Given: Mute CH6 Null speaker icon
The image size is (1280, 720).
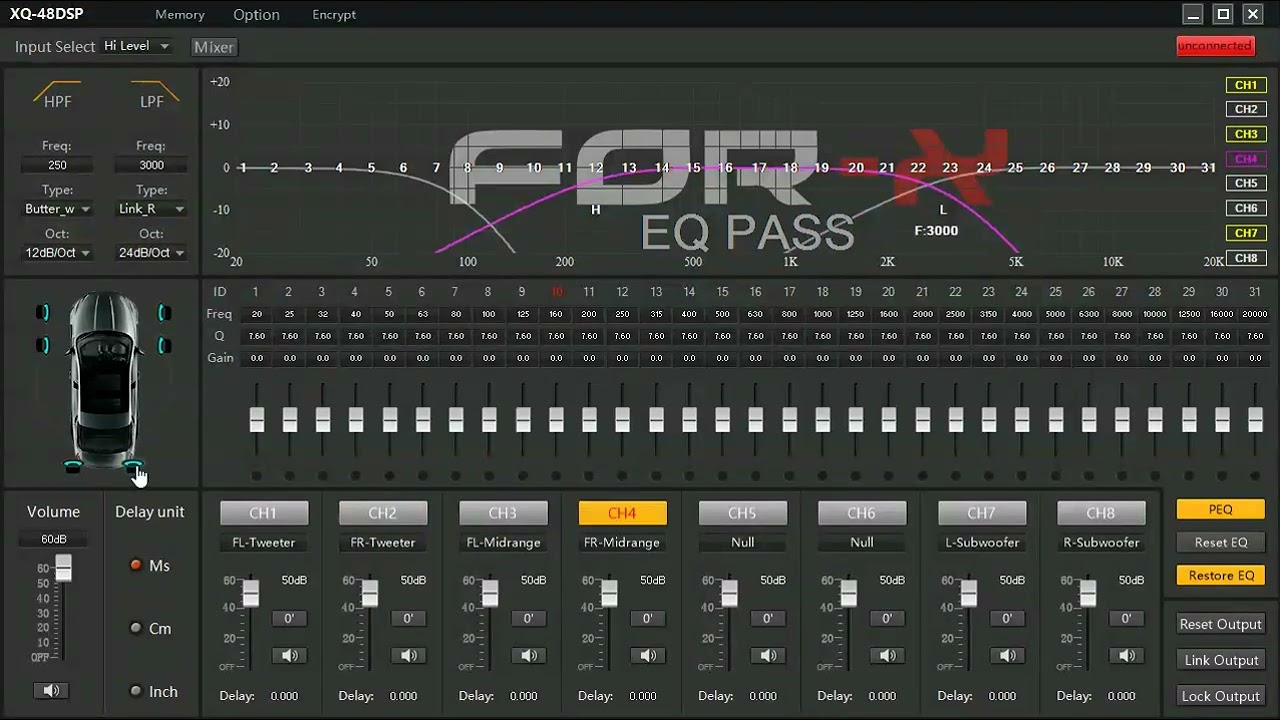Looking at the screenshot, I should coord(887,656).
